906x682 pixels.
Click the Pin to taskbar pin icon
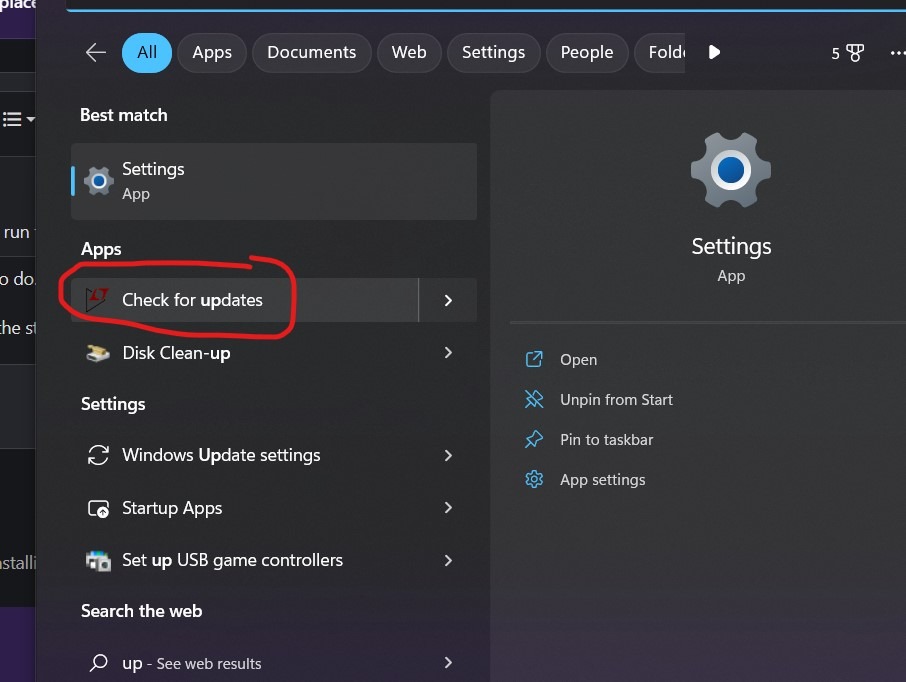pyautogui.click(x=534, y=439)
